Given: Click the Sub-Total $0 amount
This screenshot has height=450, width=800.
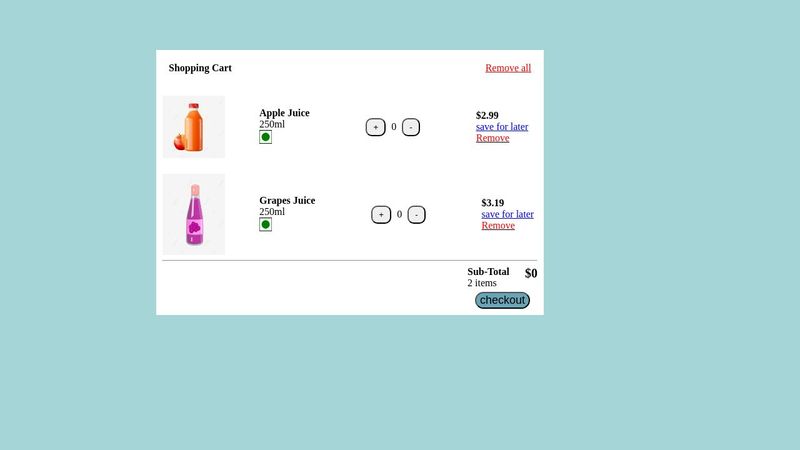Looking at the screenshot, I should (531, 273).
